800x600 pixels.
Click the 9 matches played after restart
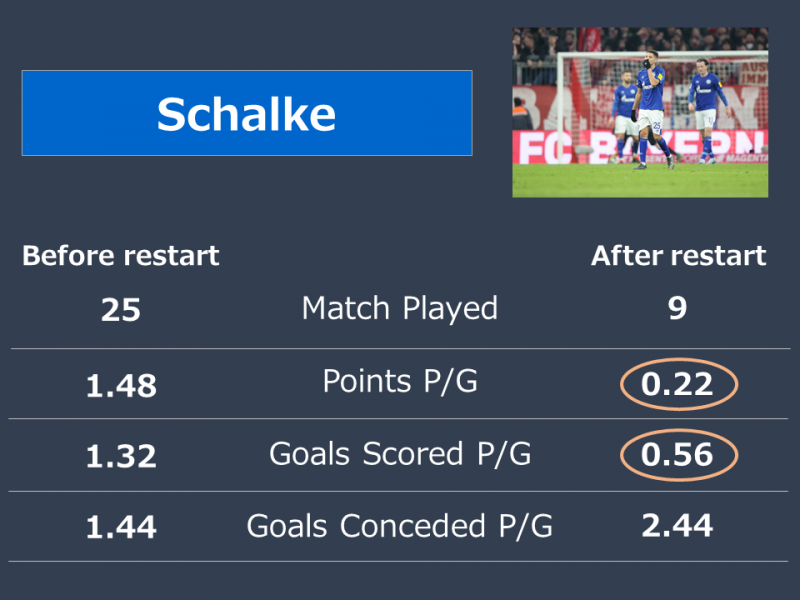(x=678, y=308)
